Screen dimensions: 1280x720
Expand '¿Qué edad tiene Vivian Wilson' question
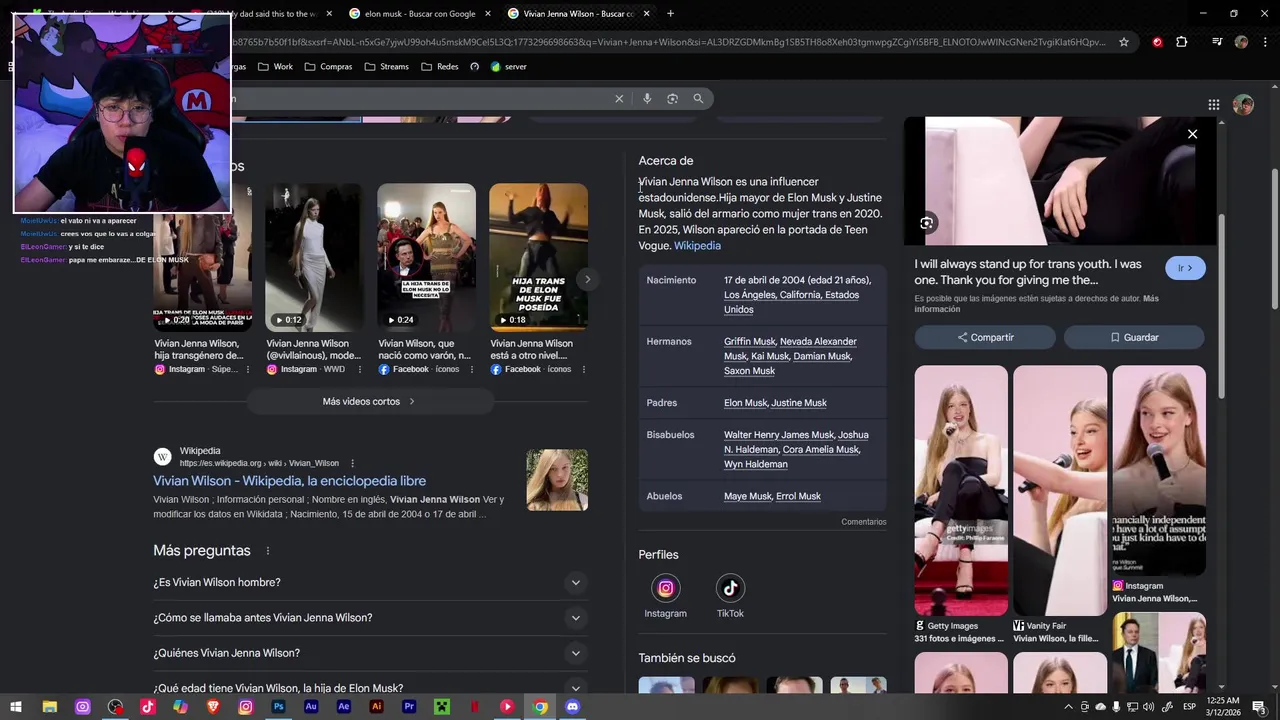point(368,688)
